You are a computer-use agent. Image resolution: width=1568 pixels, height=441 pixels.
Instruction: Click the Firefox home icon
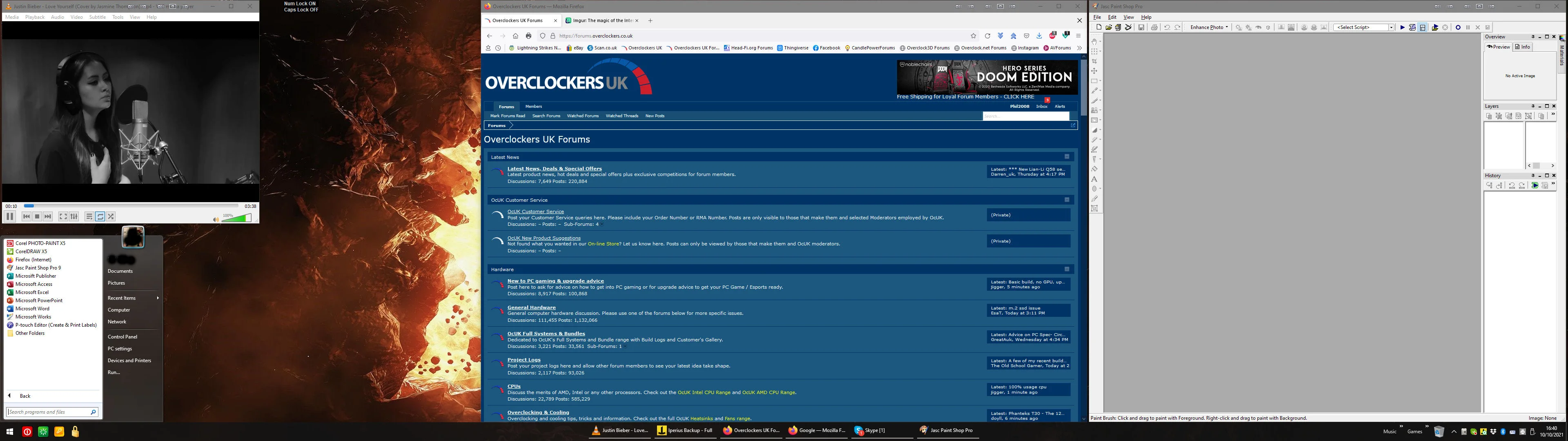click(516, 36)
